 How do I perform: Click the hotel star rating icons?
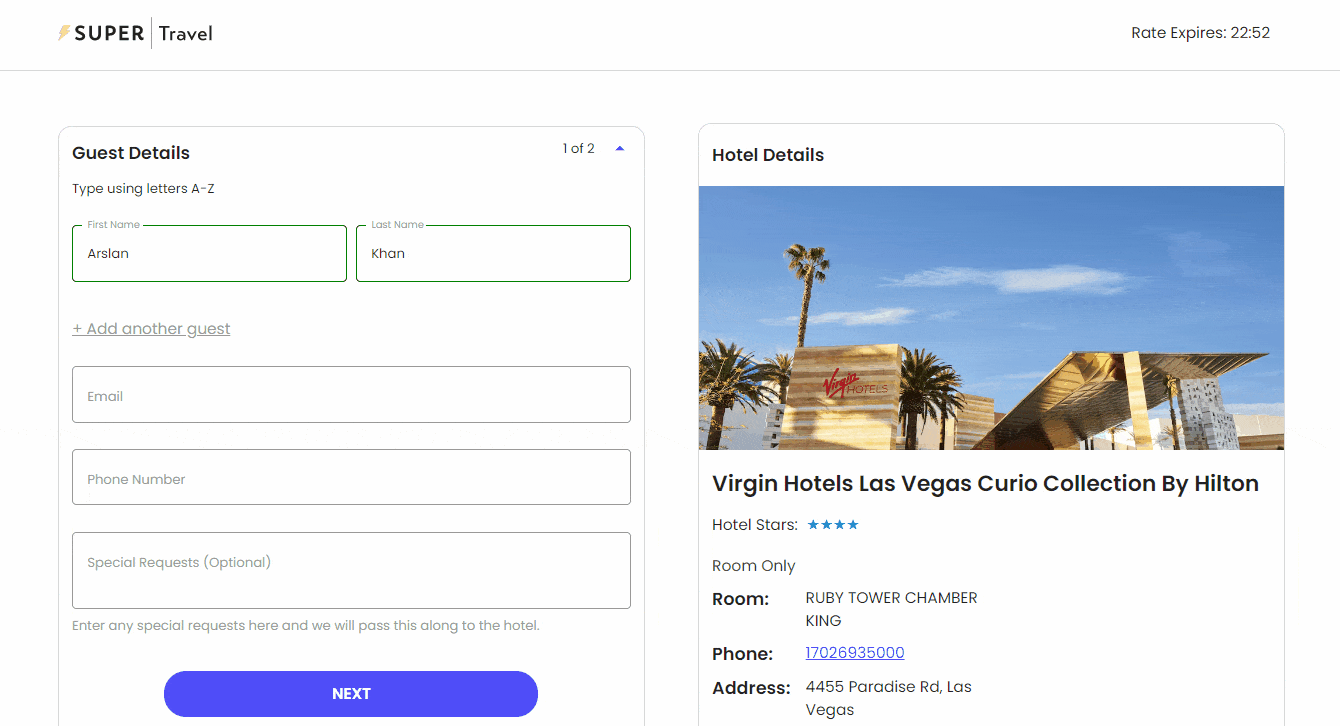point(833,525)
